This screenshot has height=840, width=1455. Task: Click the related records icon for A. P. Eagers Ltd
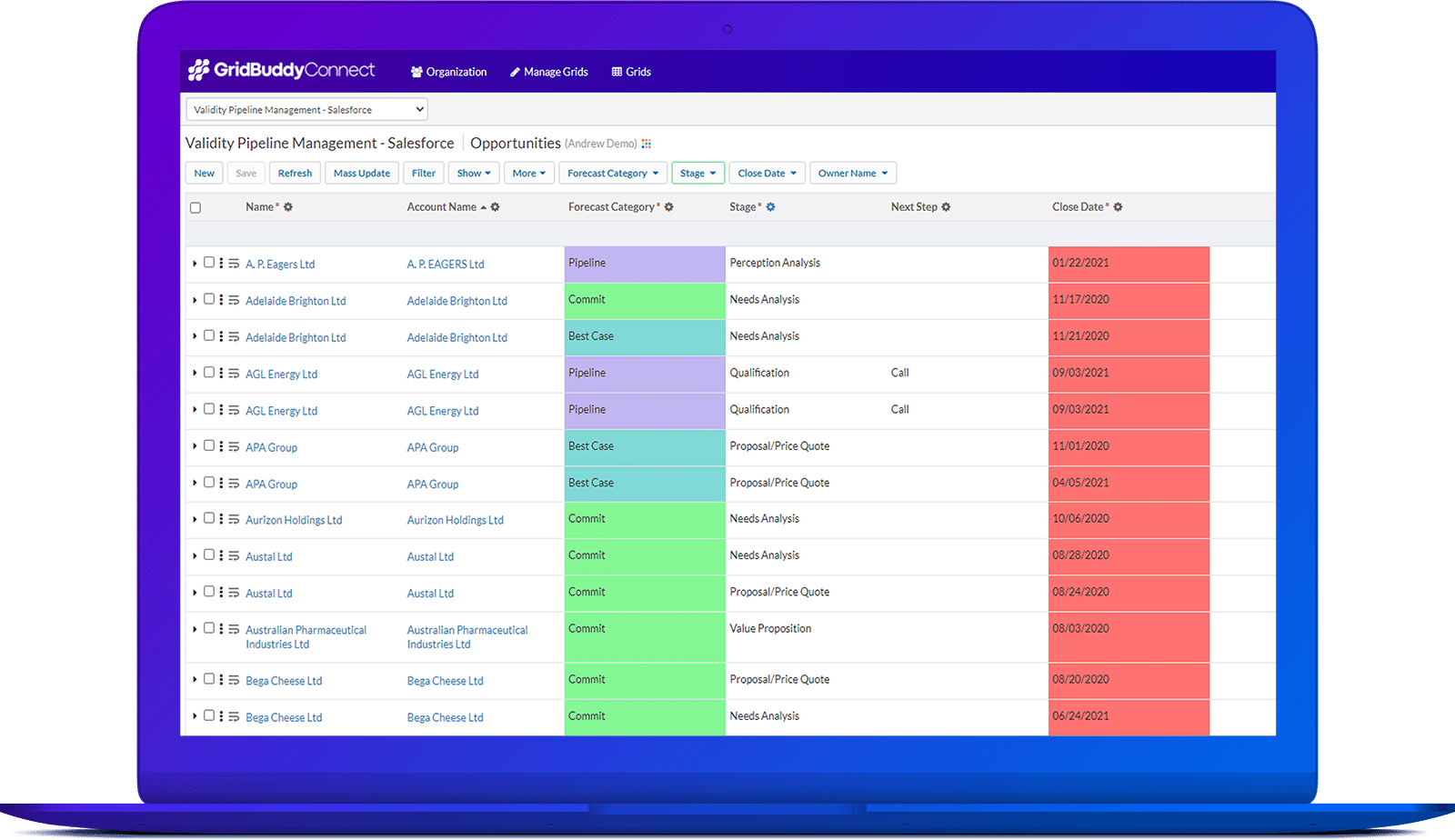pos(234,264)
